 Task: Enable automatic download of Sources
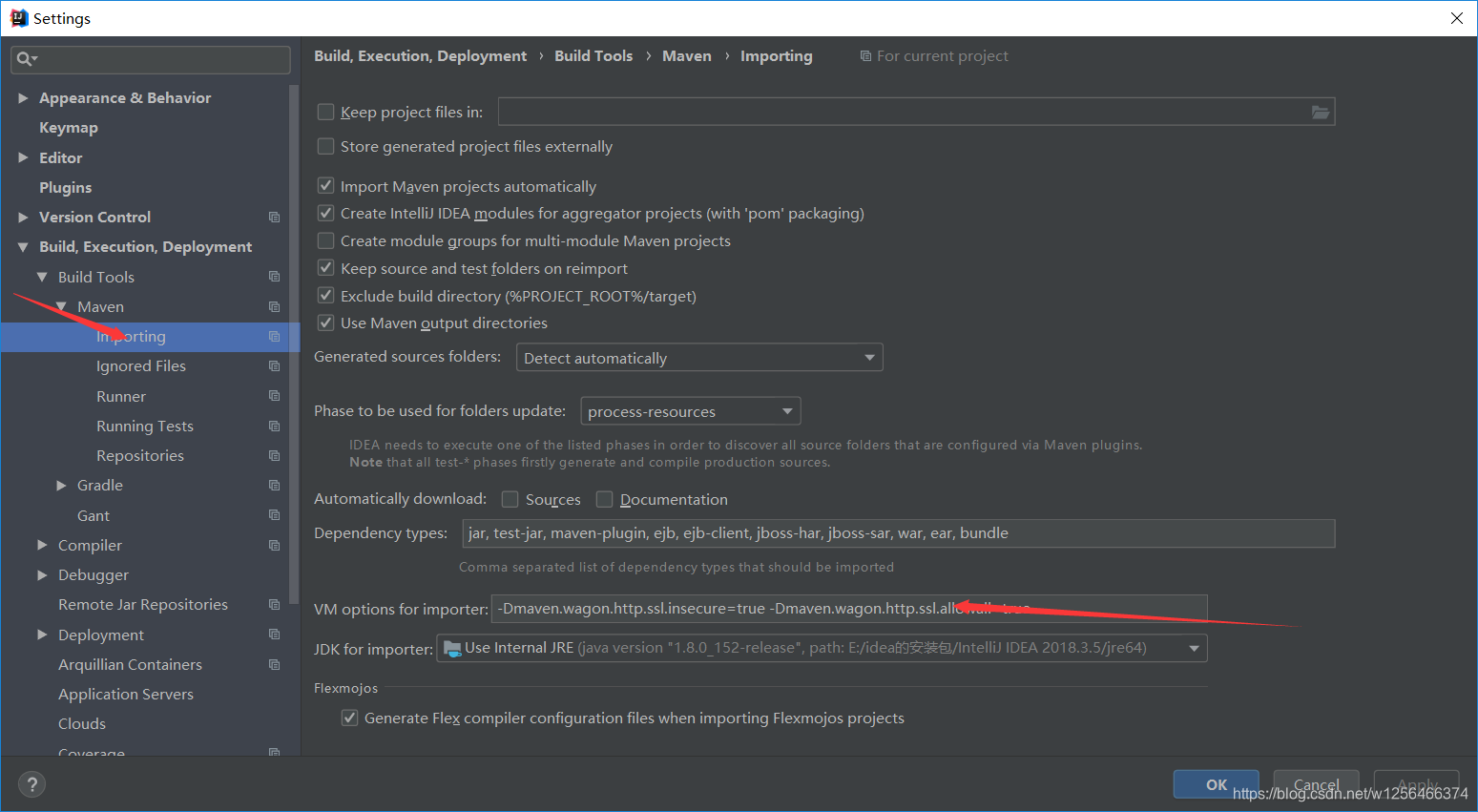pyautogui.click(x=510, y=499)
